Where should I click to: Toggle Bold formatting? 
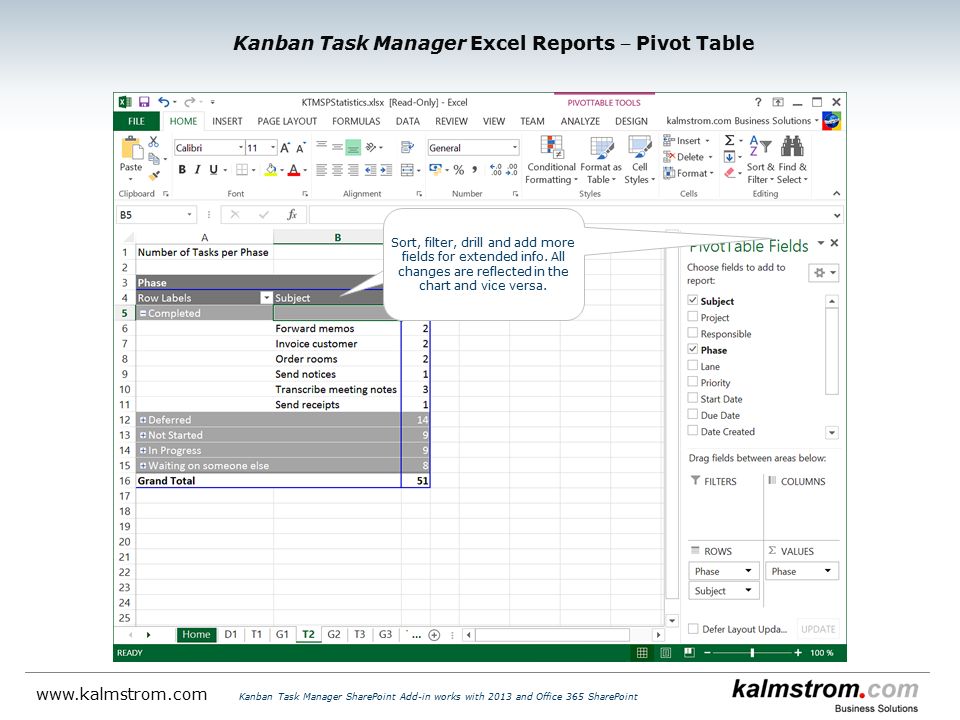tap(182, 170)
